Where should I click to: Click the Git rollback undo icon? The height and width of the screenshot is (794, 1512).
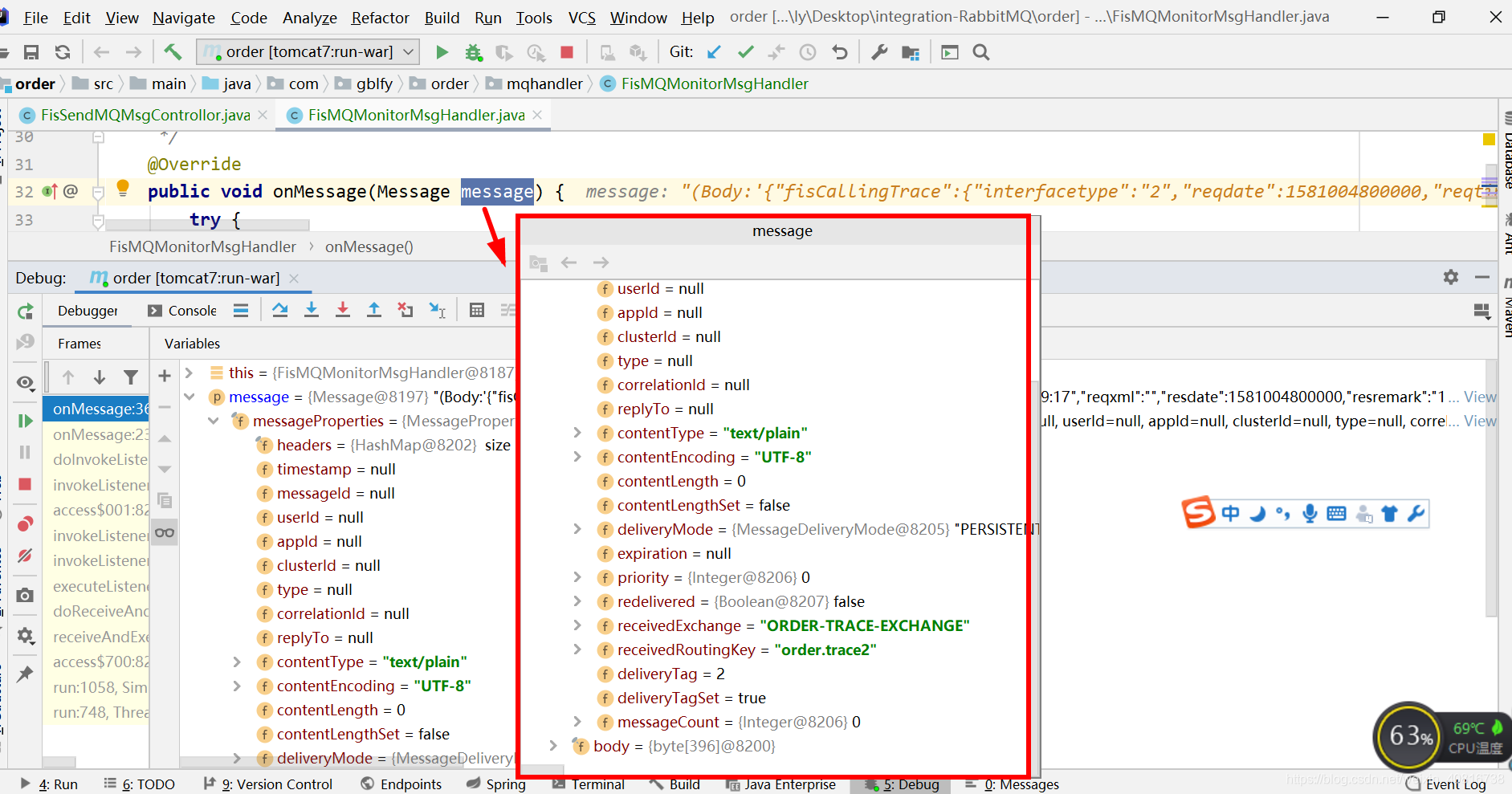(x=840, y=52)
